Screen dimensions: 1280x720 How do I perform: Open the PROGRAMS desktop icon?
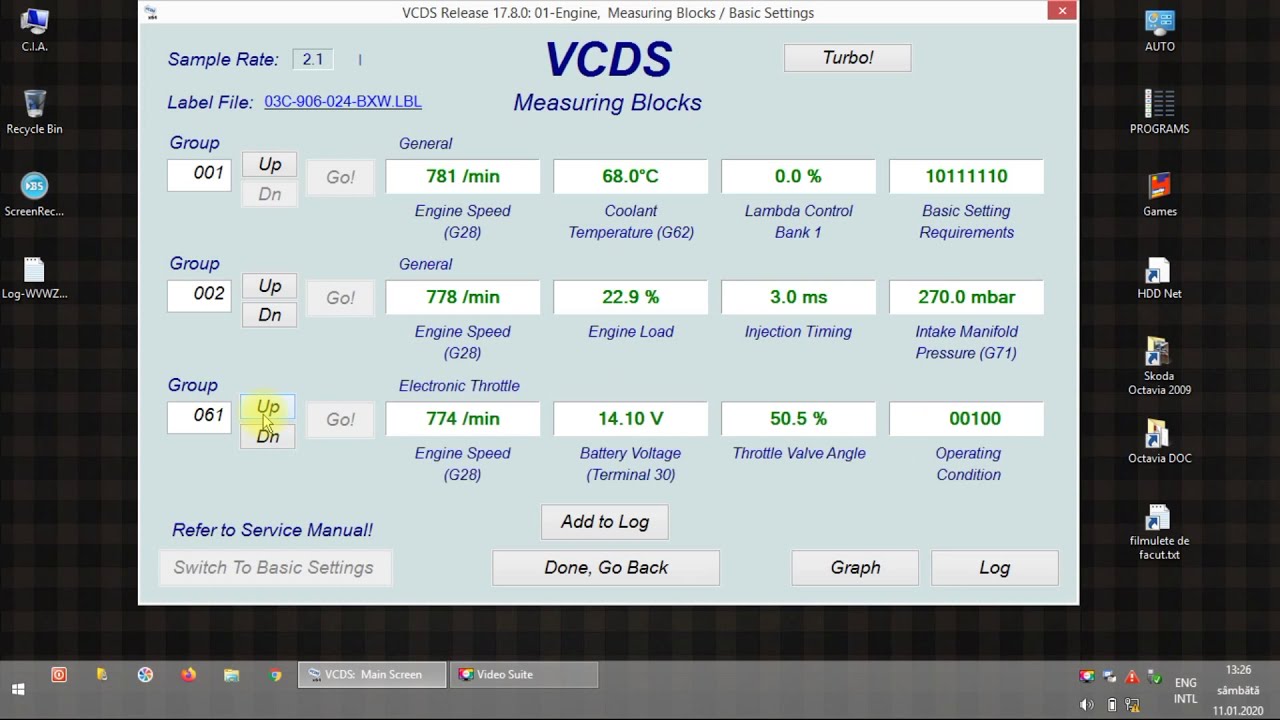coord(1159,112)
